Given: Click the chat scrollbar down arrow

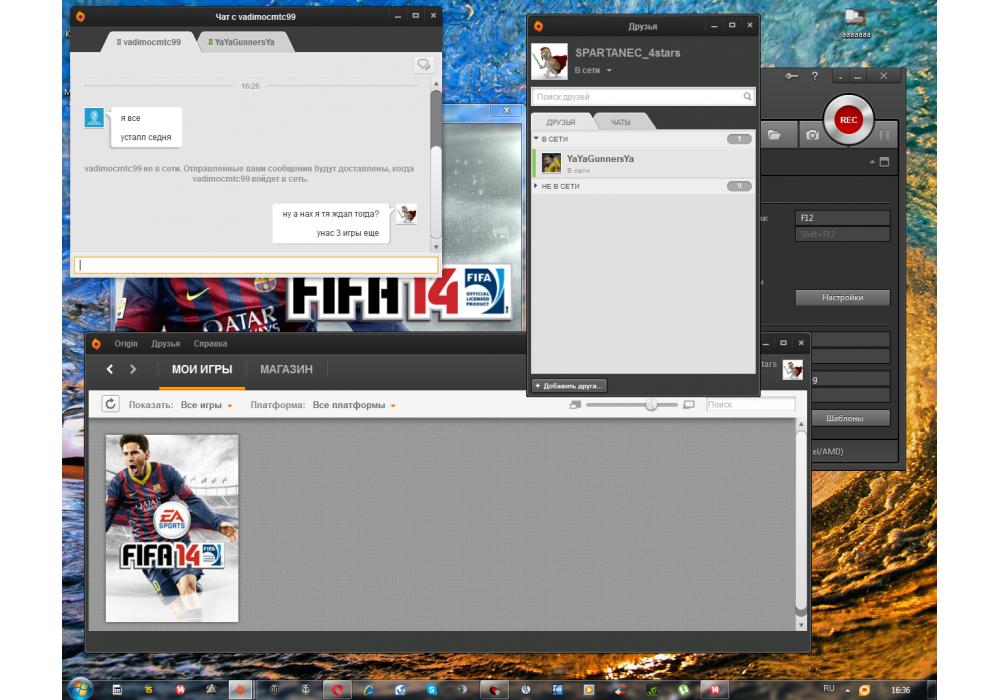Looking at the screenshot, I should (436, 247).
